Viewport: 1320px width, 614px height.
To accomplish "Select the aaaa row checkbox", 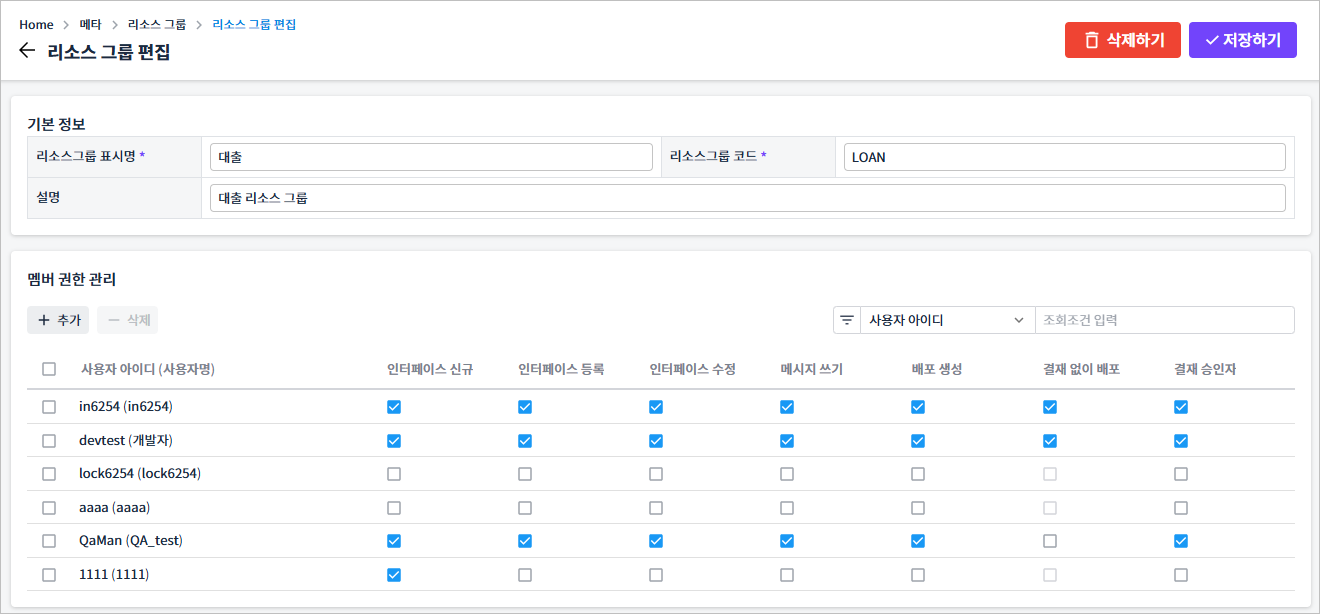I will click(x=49, y=508).
